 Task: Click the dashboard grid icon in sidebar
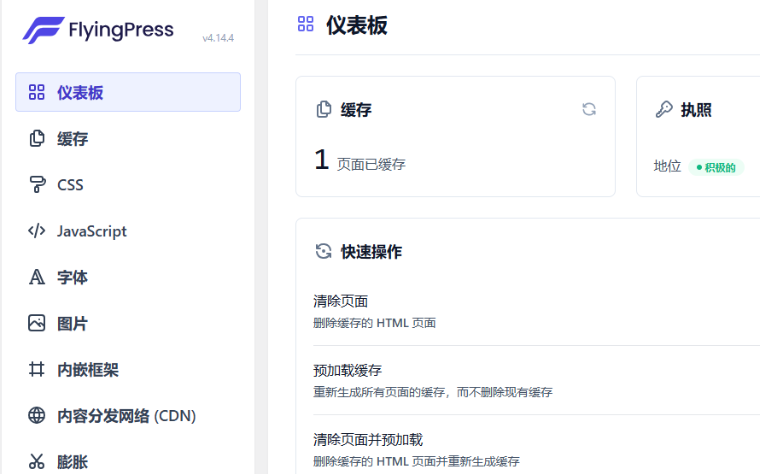click(x=37, y=92)
